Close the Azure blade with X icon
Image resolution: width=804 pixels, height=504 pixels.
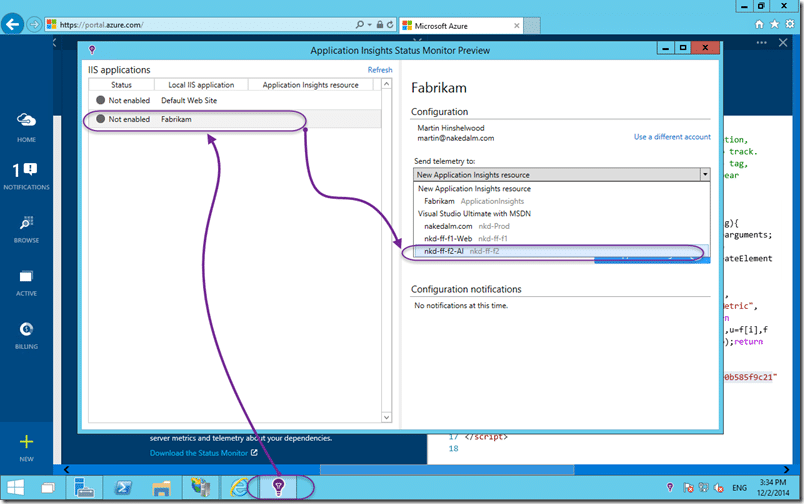coord(783,43)
